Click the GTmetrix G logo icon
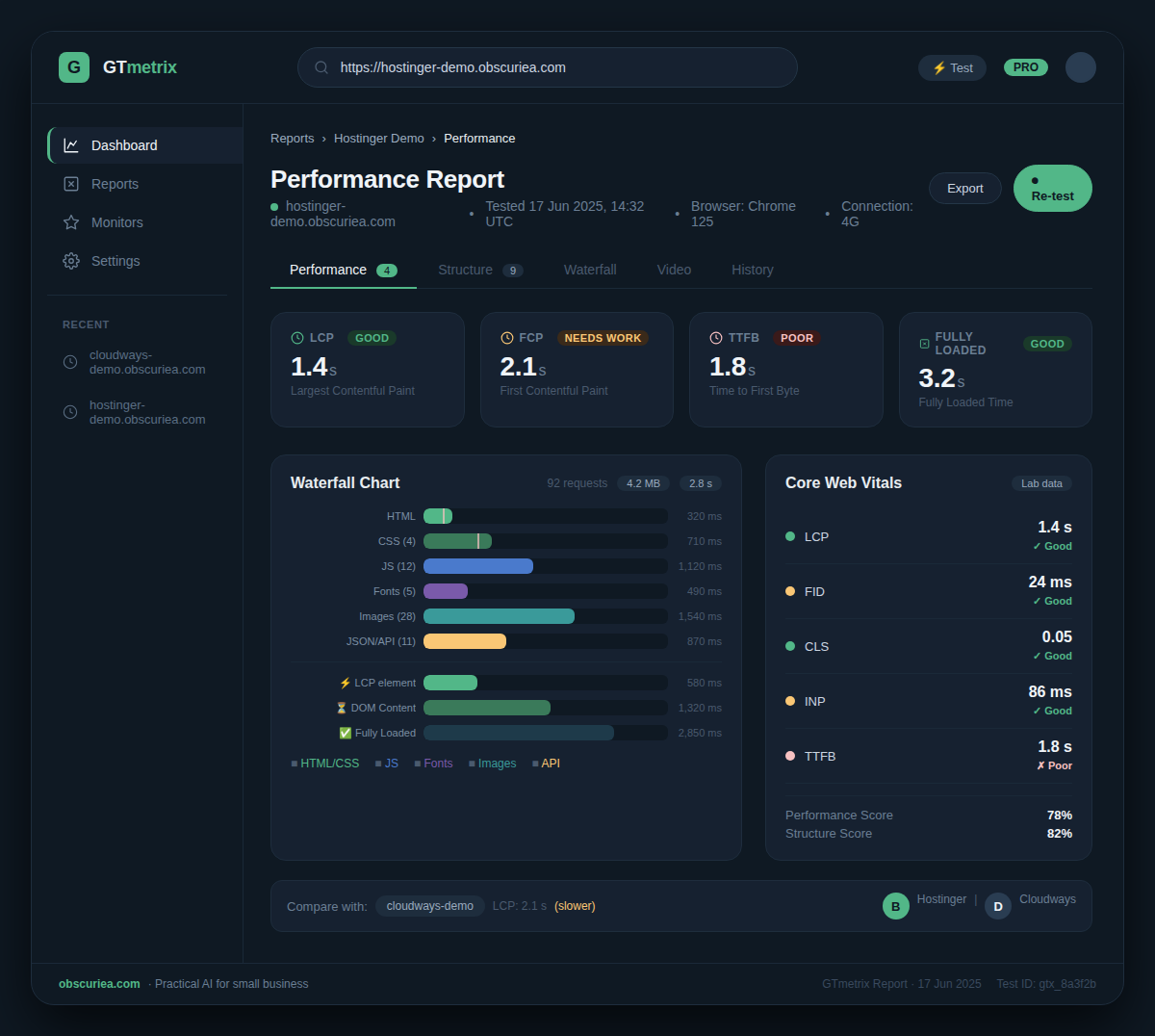Screen dimensions: 1155x1036 [74, 67]
